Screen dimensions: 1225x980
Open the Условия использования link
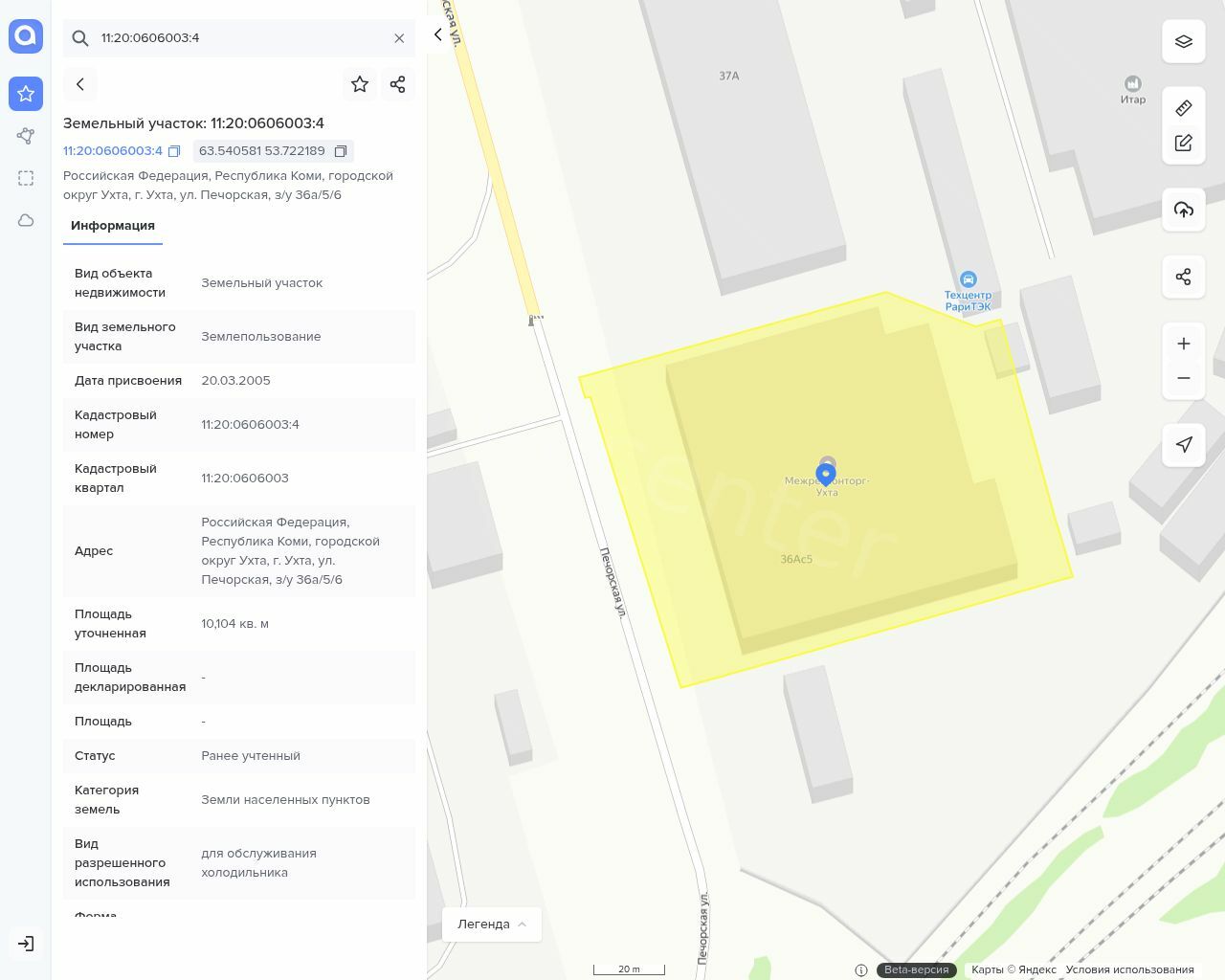[x=1129, y=969]
